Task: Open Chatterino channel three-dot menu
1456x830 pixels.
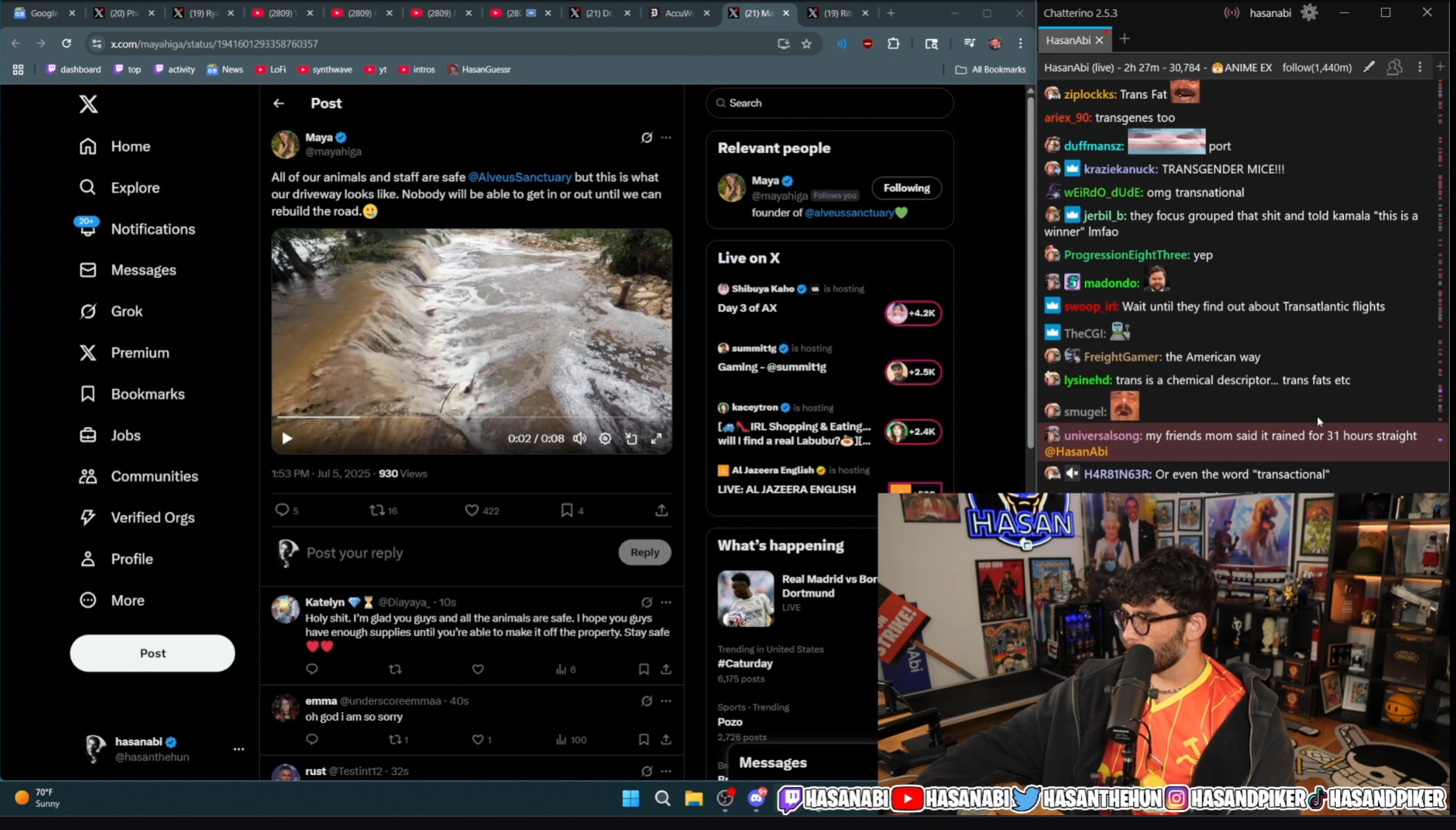Action: 1419,67
